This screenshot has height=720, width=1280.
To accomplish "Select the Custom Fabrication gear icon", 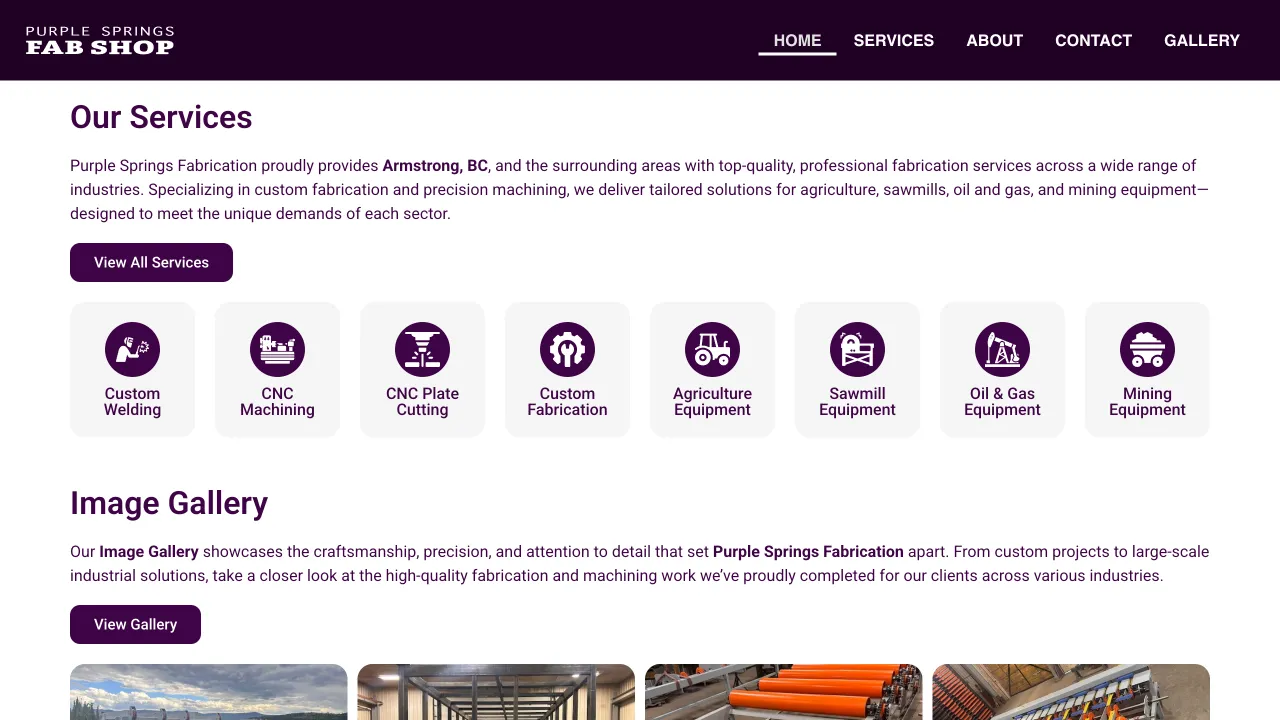I will (567, 350).
